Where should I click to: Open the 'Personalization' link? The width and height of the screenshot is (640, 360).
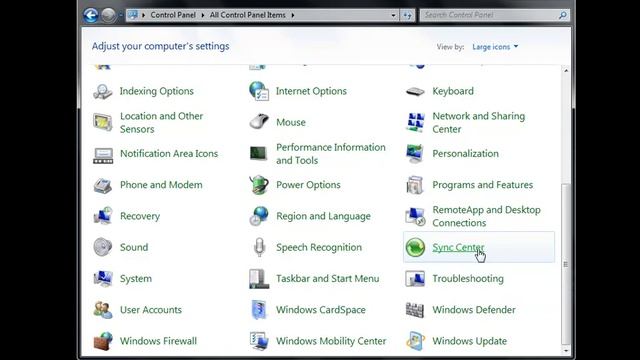coord(465,153)
